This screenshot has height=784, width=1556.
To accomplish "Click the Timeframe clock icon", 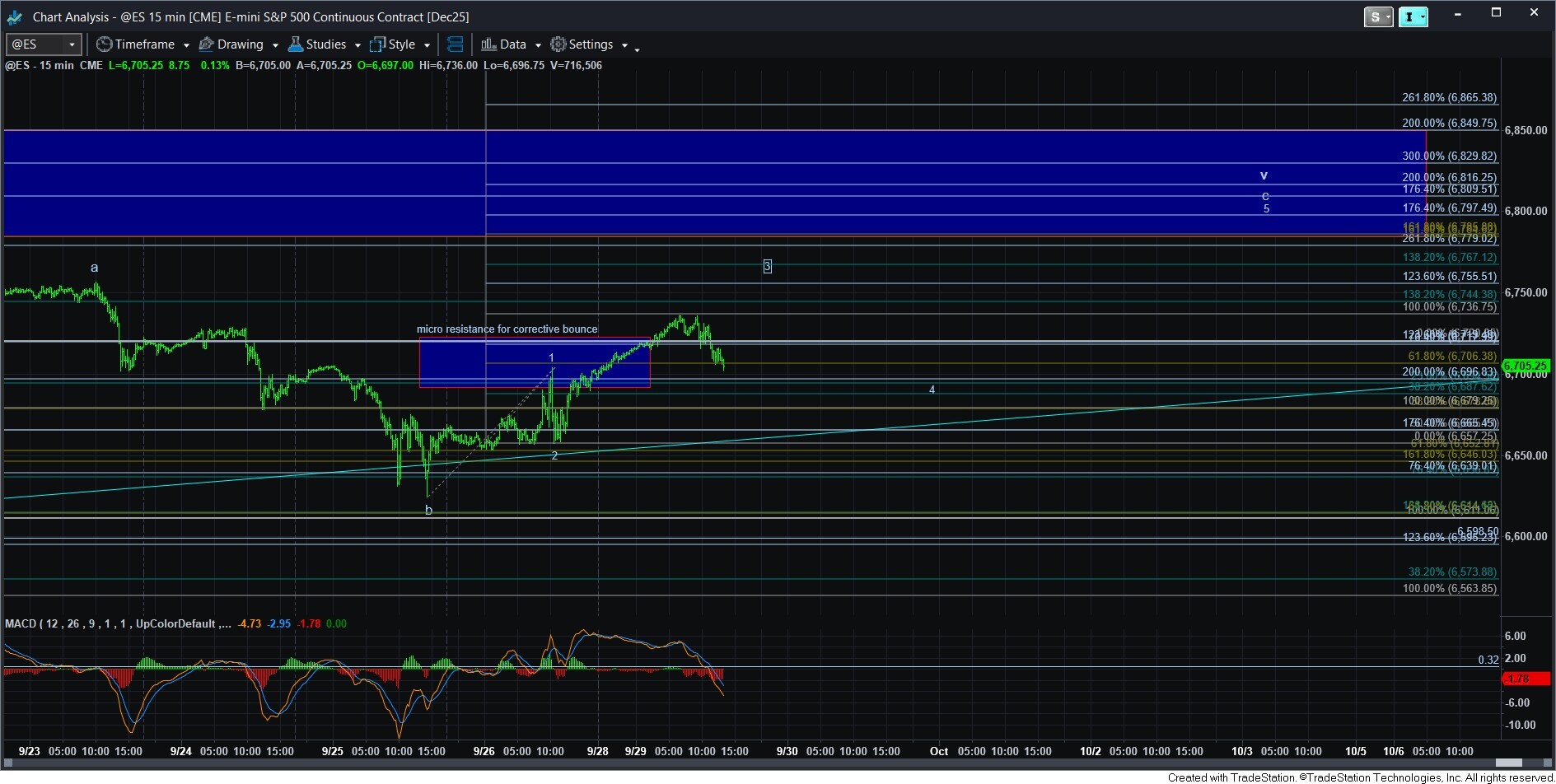I will [104, 44].
